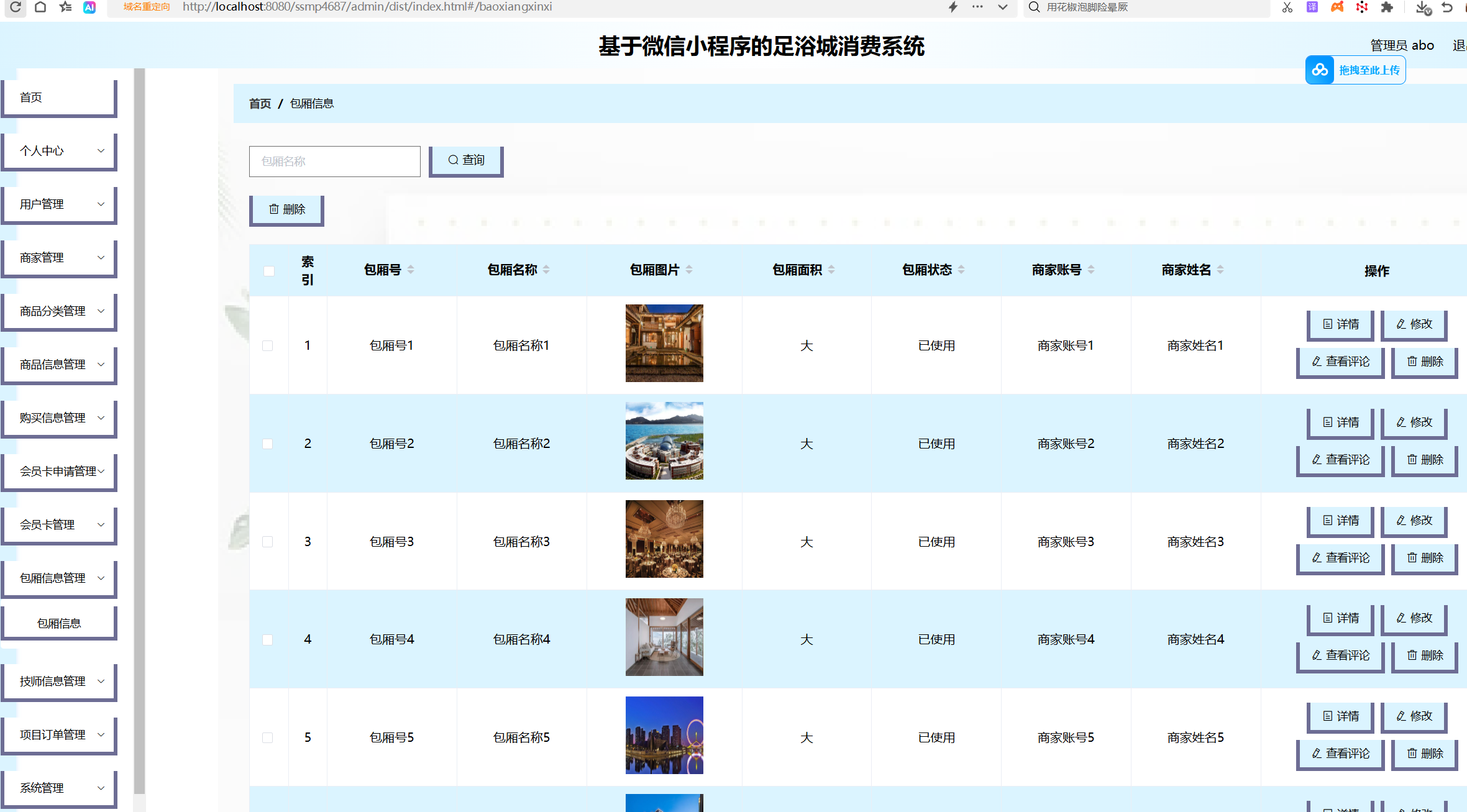Screen dimensions: 1467x812
Task: Click the AI assistant icon in the browser bar
Action: [89, 7]
